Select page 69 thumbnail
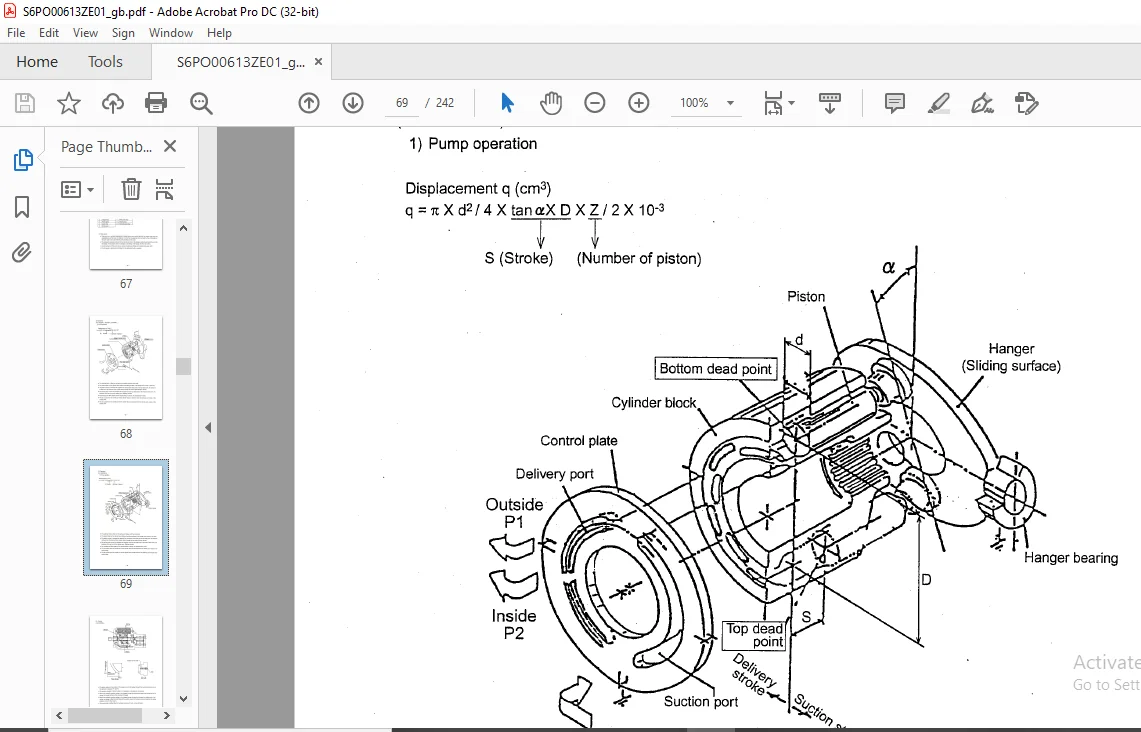The height and width of the screenshot is (732, 1141). coord(126,517)
